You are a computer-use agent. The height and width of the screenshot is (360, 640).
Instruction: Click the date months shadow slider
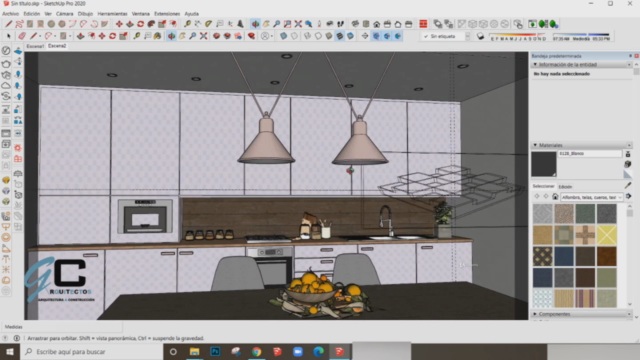click(x=518, y=36)
